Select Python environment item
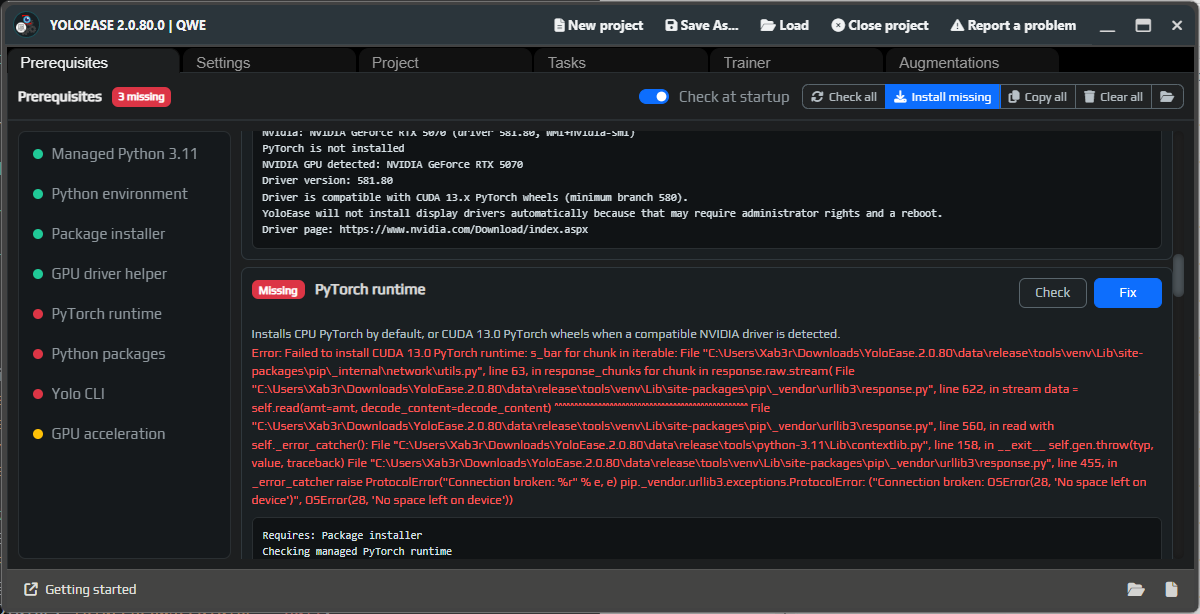 tap(117, 194)
